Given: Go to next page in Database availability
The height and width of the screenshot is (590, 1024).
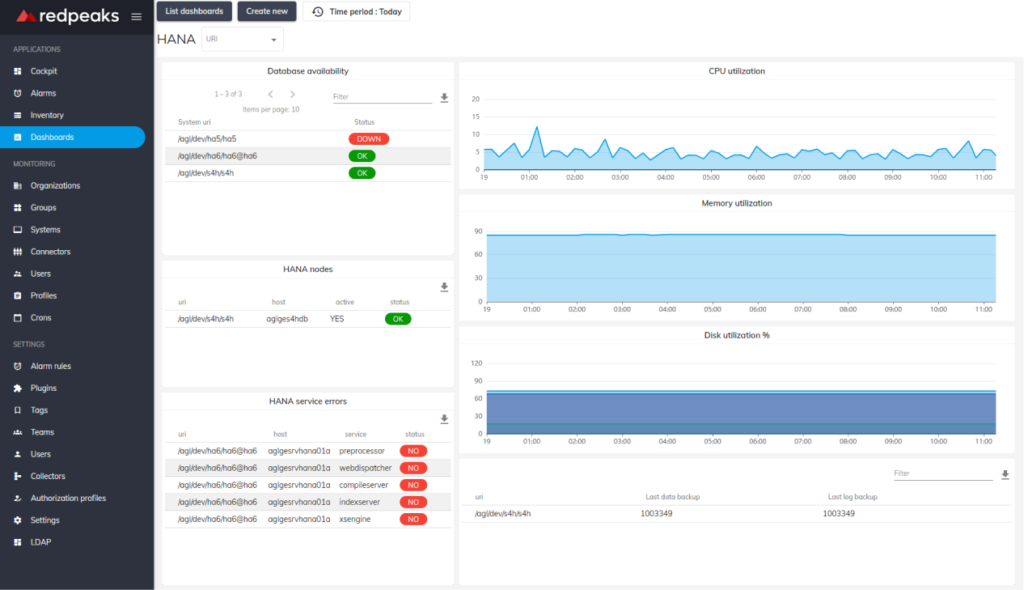Looking at the screenshot, I should (292, 94).
